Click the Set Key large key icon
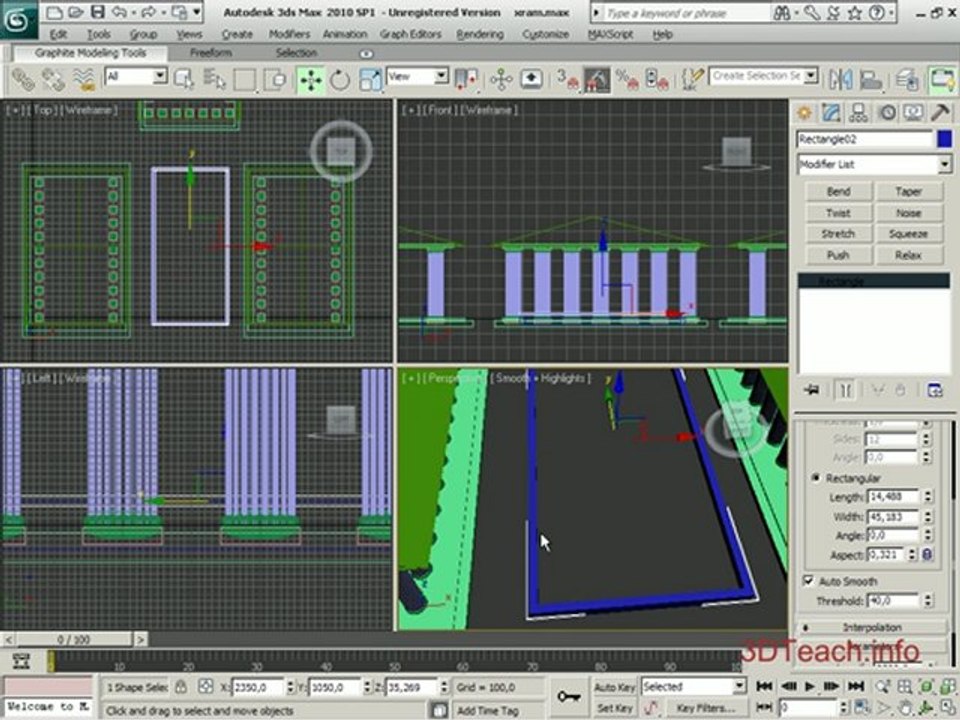Image resolution: width=960 pixels, height=720 pixels. (568, 697)
